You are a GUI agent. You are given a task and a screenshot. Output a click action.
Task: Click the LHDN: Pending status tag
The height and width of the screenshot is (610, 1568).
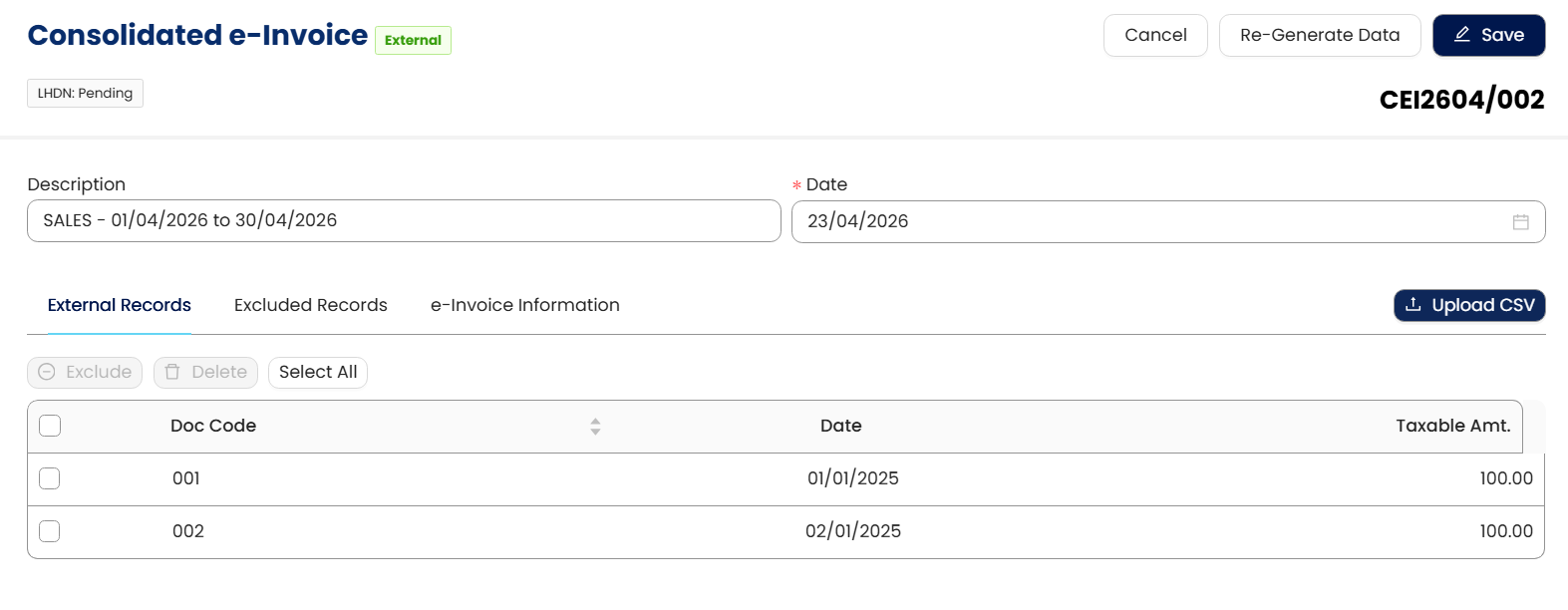[x=85, y=94]
